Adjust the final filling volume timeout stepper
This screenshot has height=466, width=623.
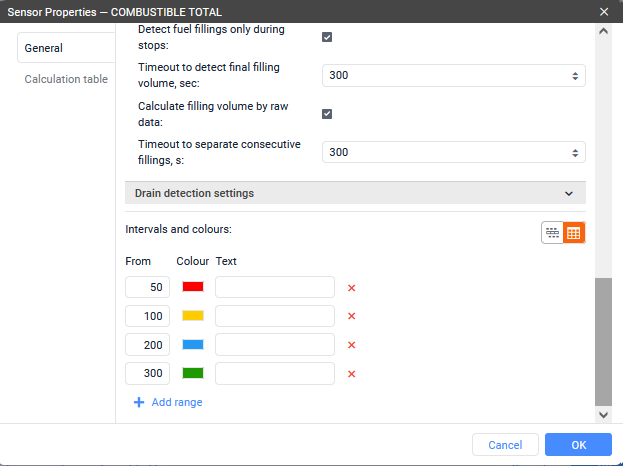click(575, 76)
